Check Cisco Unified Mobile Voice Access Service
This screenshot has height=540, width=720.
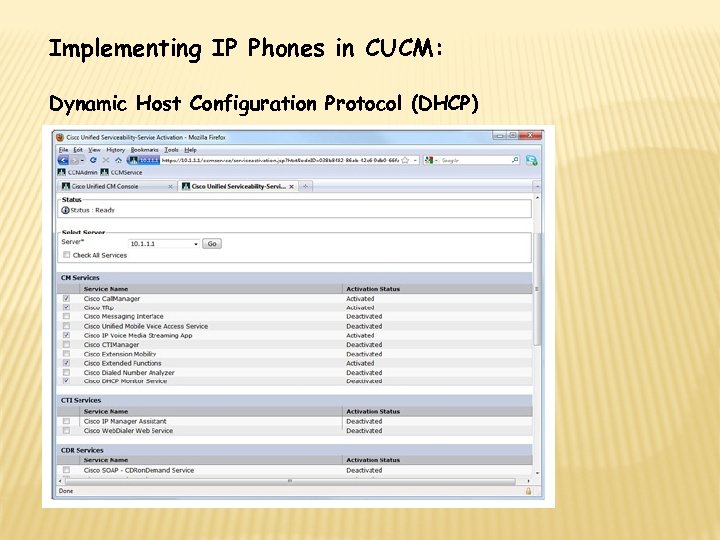pos(66,326)
